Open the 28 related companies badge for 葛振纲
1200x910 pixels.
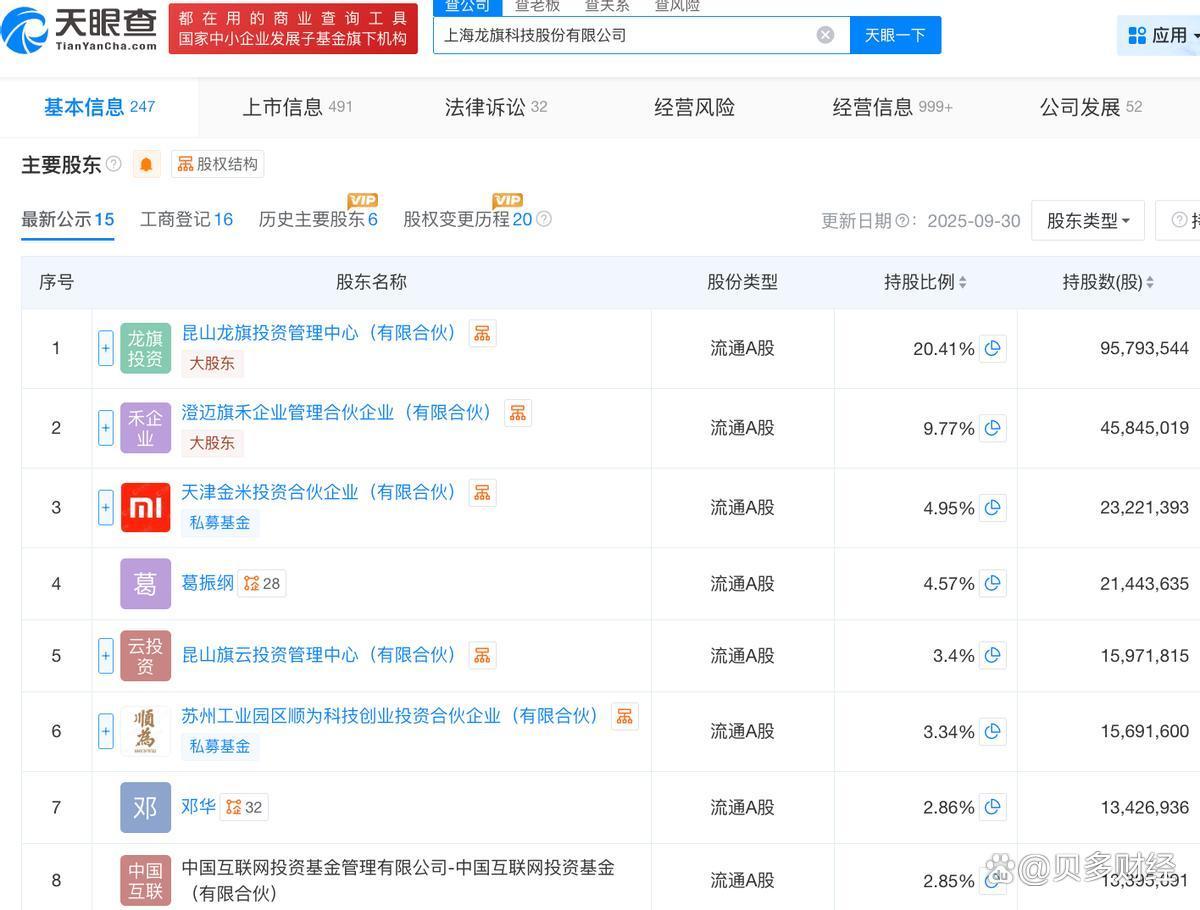tap(262, 583)
